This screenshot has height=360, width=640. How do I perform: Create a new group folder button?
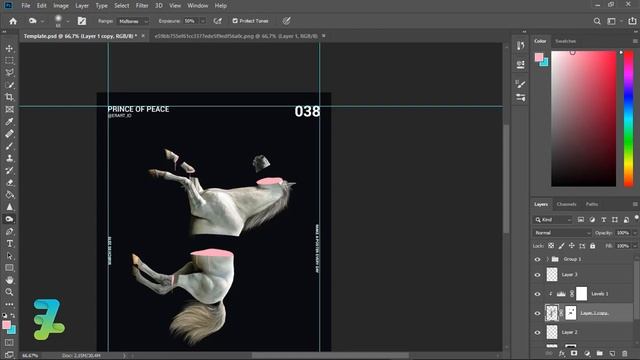coord(599,353)
